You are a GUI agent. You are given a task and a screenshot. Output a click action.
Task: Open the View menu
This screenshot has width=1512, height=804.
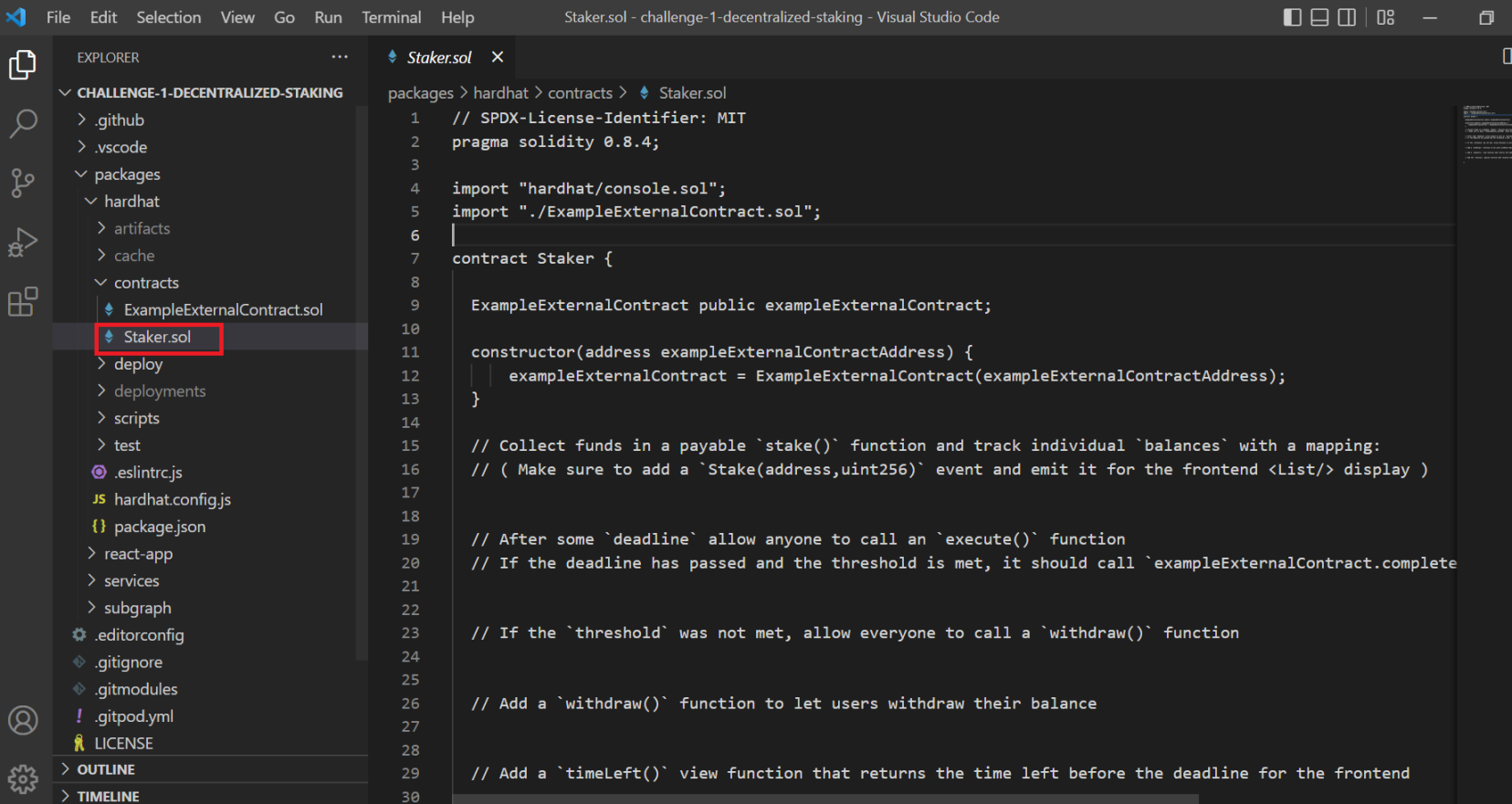(237, 17)
